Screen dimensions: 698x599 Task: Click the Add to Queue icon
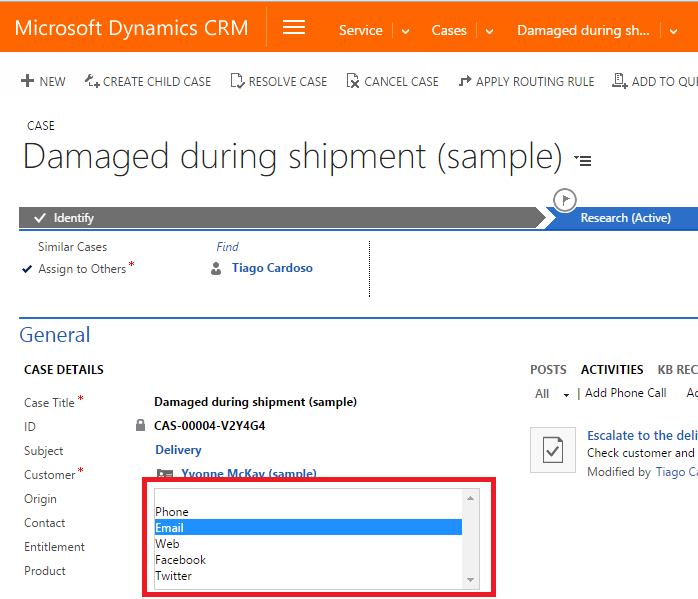tap(620, 81)
